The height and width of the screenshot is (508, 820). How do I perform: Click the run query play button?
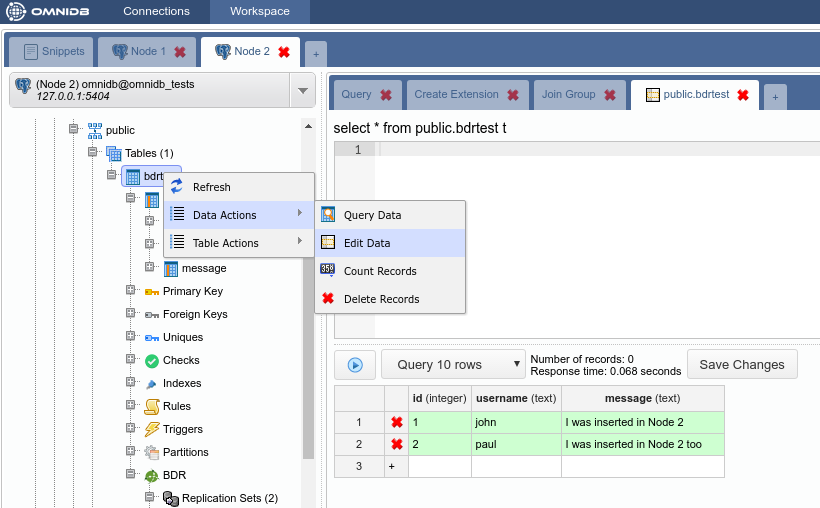coord(355,365)
